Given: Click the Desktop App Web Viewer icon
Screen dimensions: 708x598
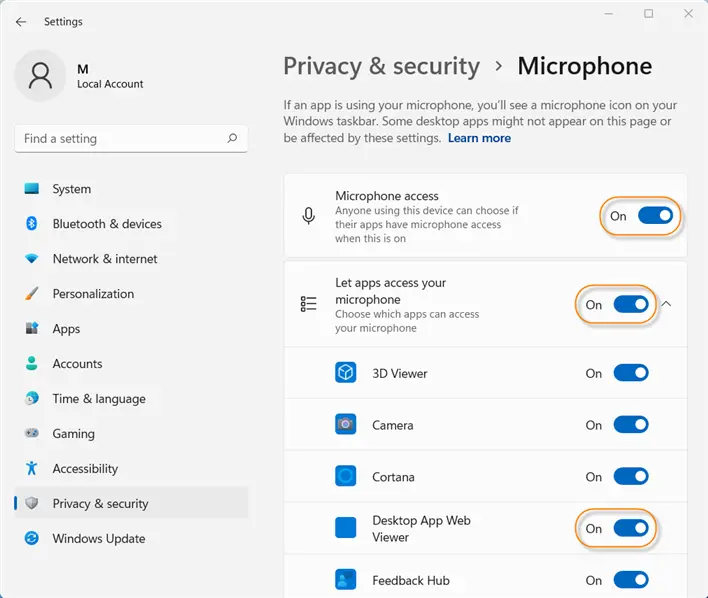Looking at the screenshot, I should pyautogui.click(x=345, y=528).
